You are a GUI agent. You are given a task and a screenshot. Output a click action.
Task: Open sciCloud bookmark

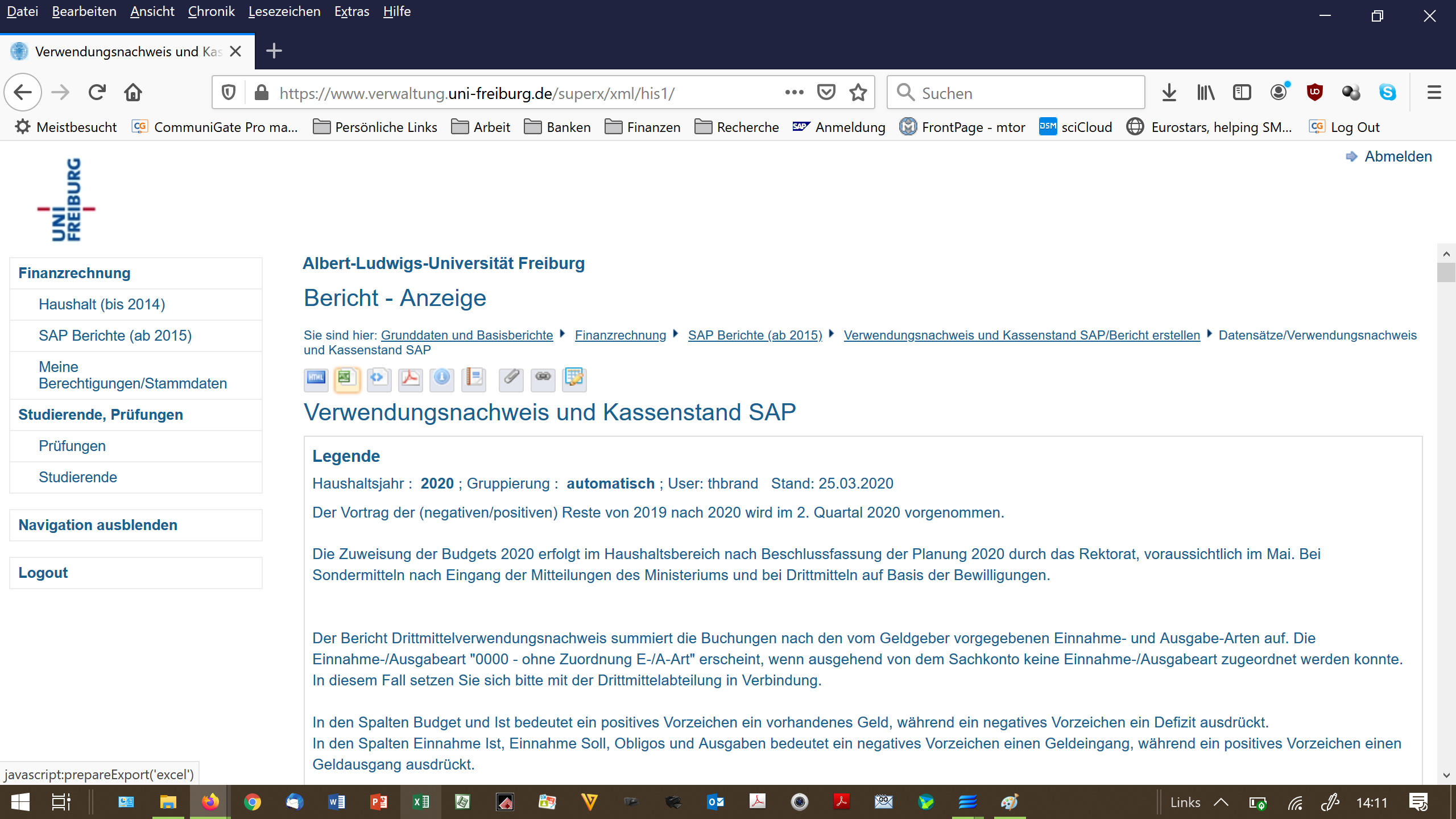(1076, 127)
